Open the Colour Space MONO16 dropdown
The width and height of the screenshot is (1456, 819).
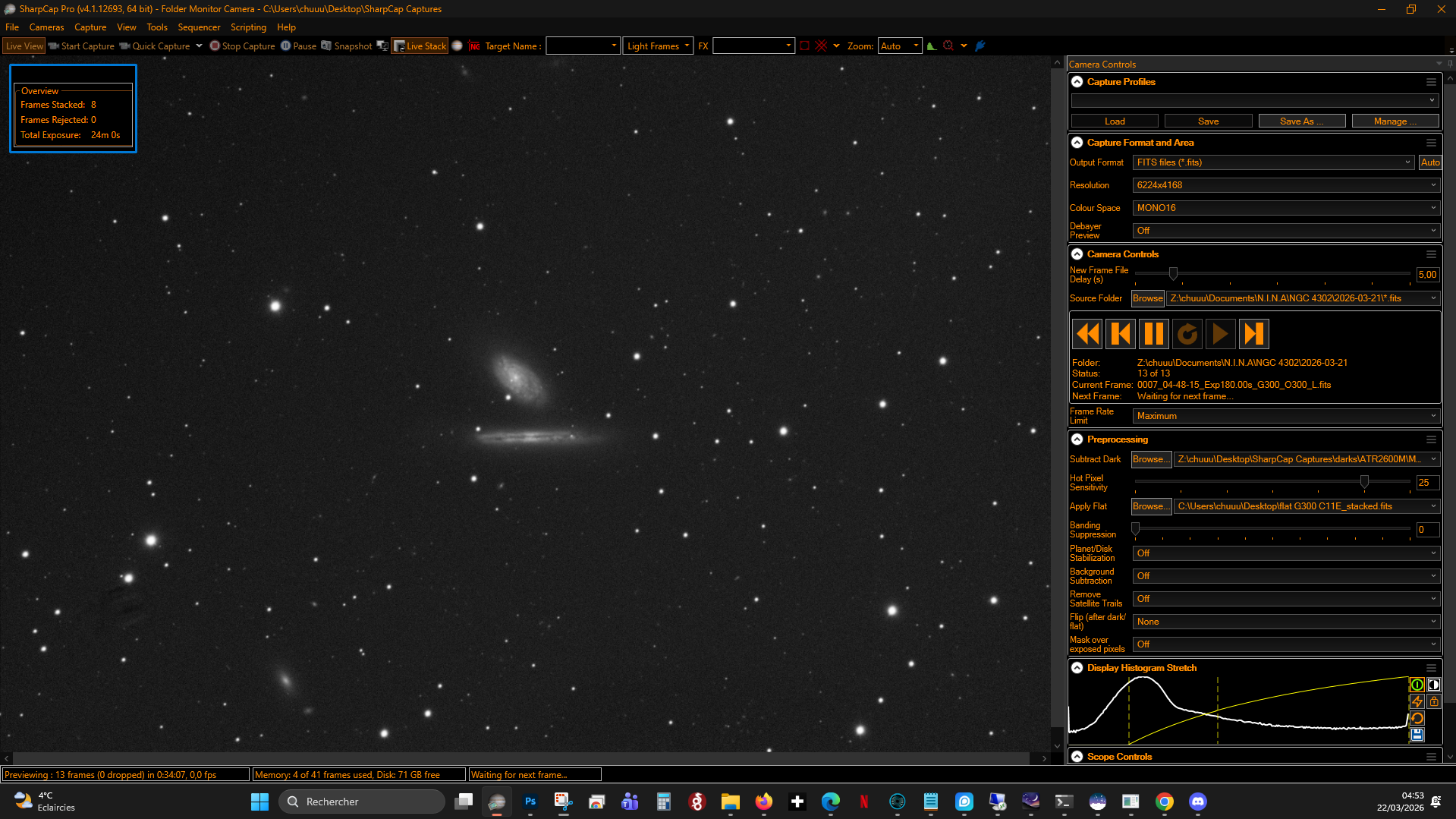point(1286,208)
